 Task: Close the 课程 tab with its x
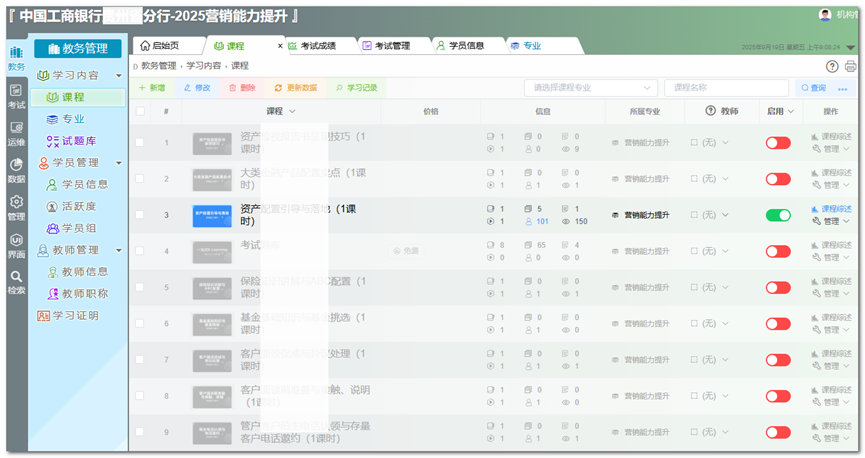(x=280, y=46)
